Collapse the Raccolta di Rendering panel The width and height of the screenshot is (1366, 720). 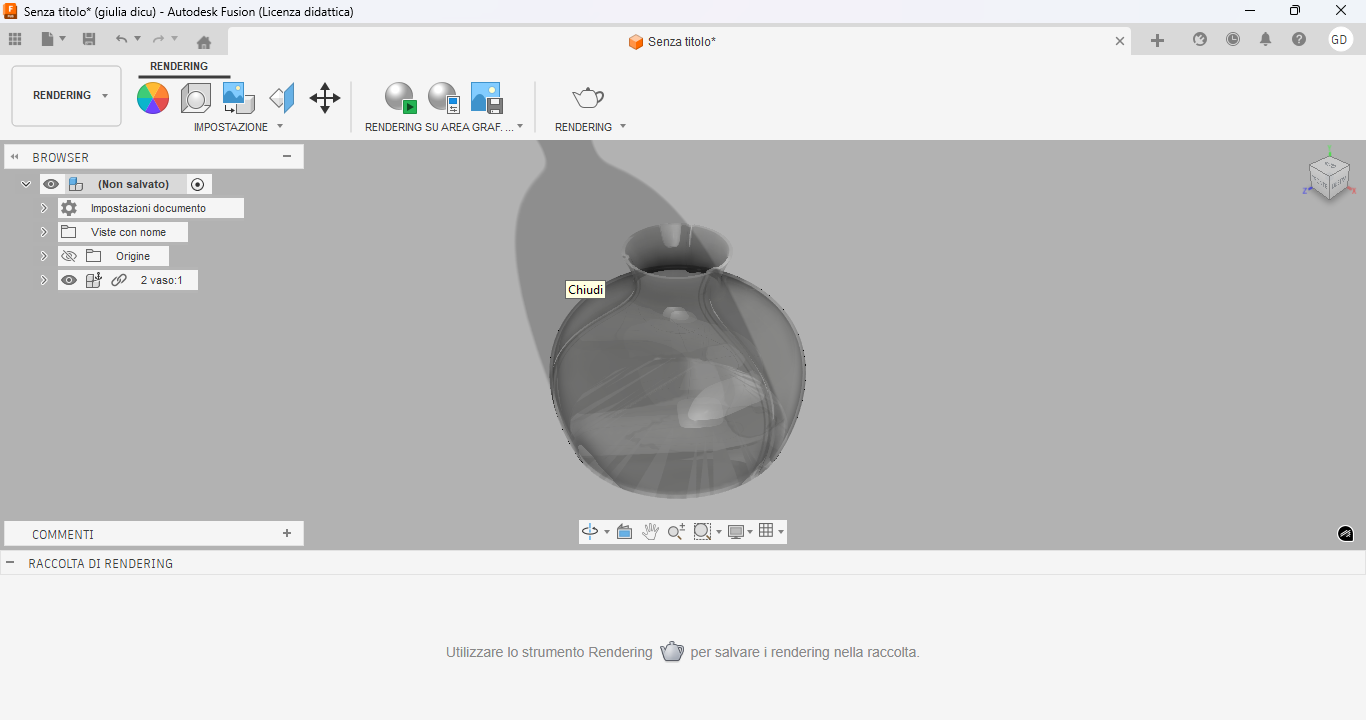tap(12, 563)
